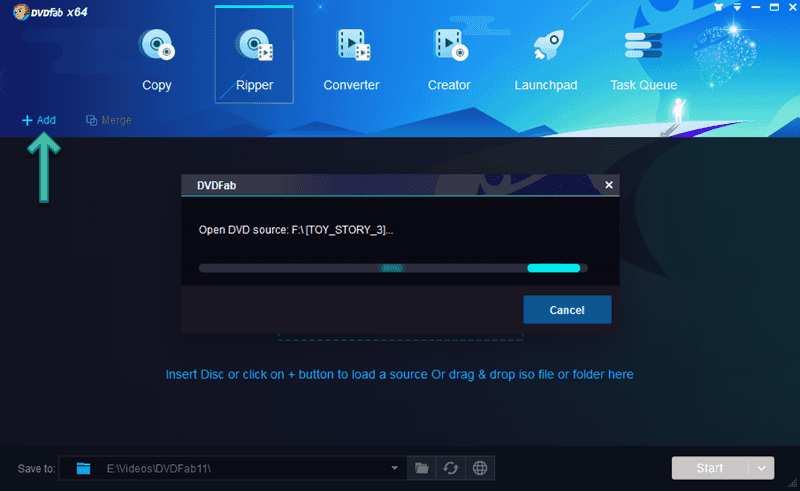The width and height of the screenshot is (800, 491).
Task: Click the DVDFab mascot logo icon
Action: click(x=20, y=12)
